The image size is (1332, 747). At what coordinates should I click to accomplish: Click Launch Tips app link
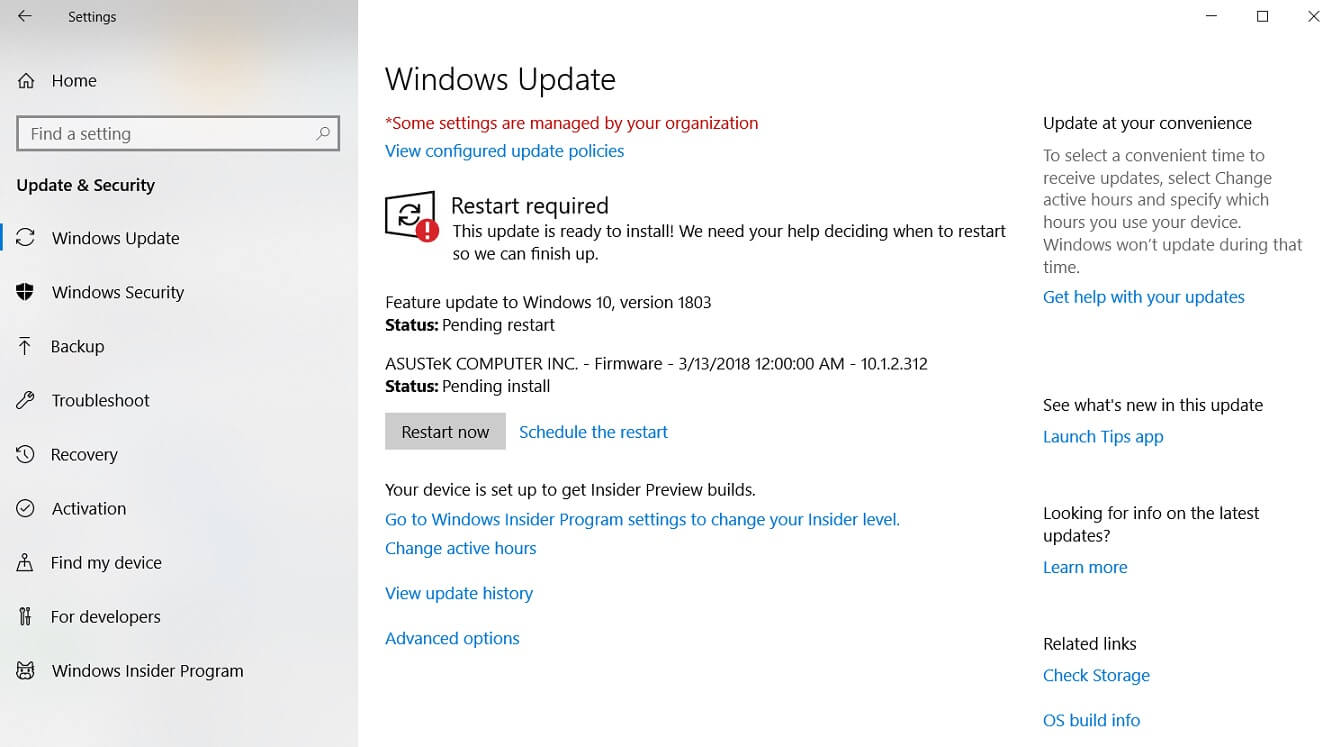click(x=1103, y=437)
